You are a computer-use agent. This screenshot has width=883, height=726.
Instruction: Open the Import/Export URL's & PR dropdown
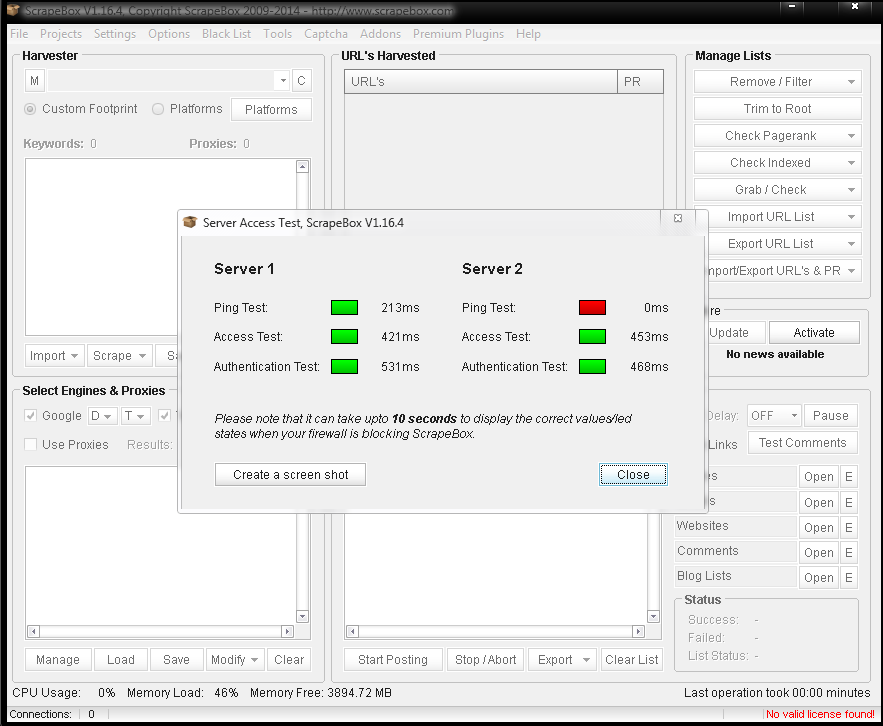pos(783,271)
